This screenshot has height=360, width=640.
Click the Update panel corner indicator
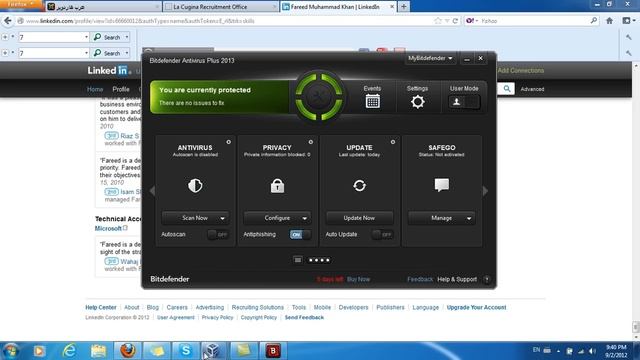(393, 142)
